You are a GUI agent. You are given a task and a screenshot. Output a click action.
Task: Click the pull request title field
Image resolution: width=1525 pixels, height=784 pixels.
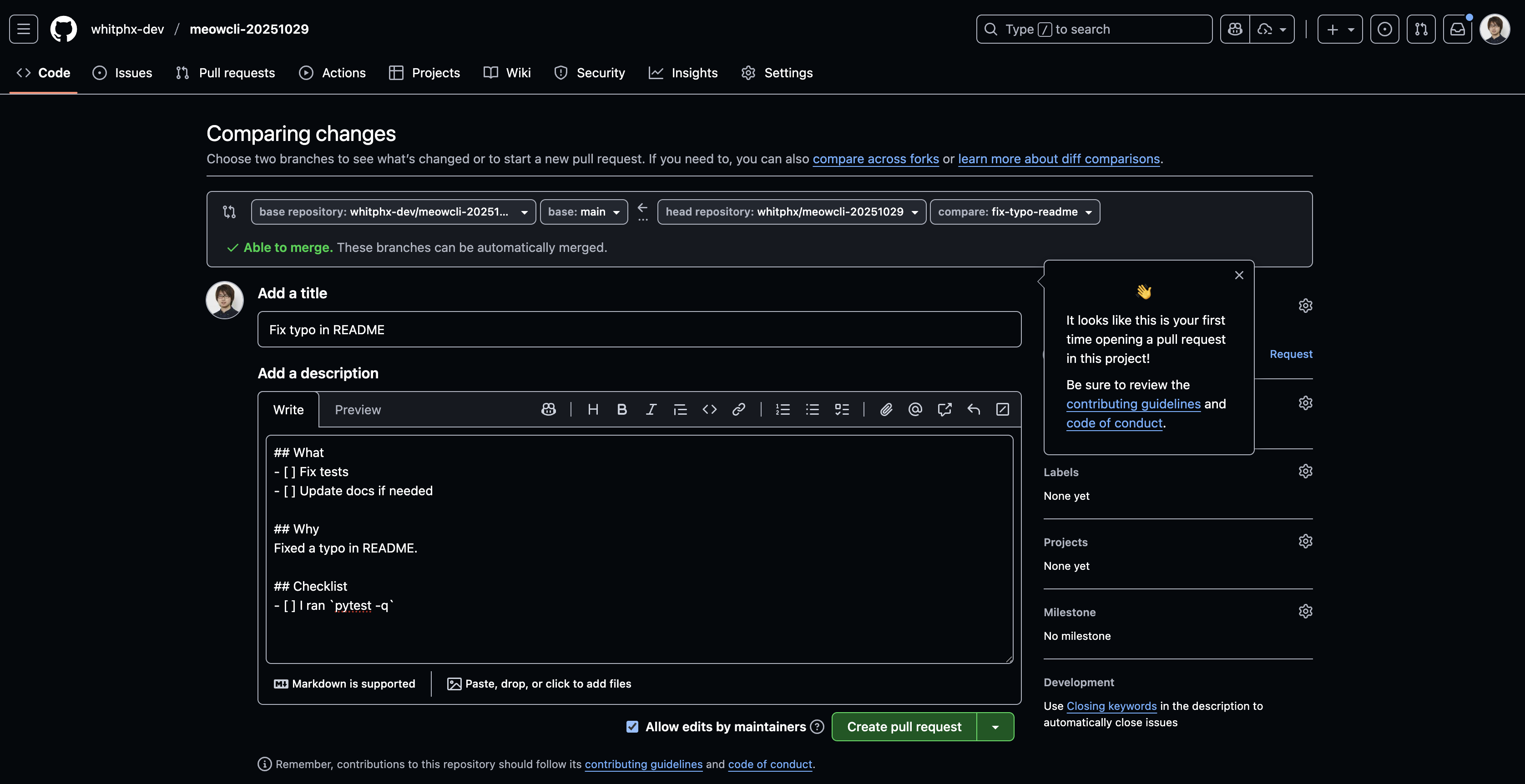639,330
